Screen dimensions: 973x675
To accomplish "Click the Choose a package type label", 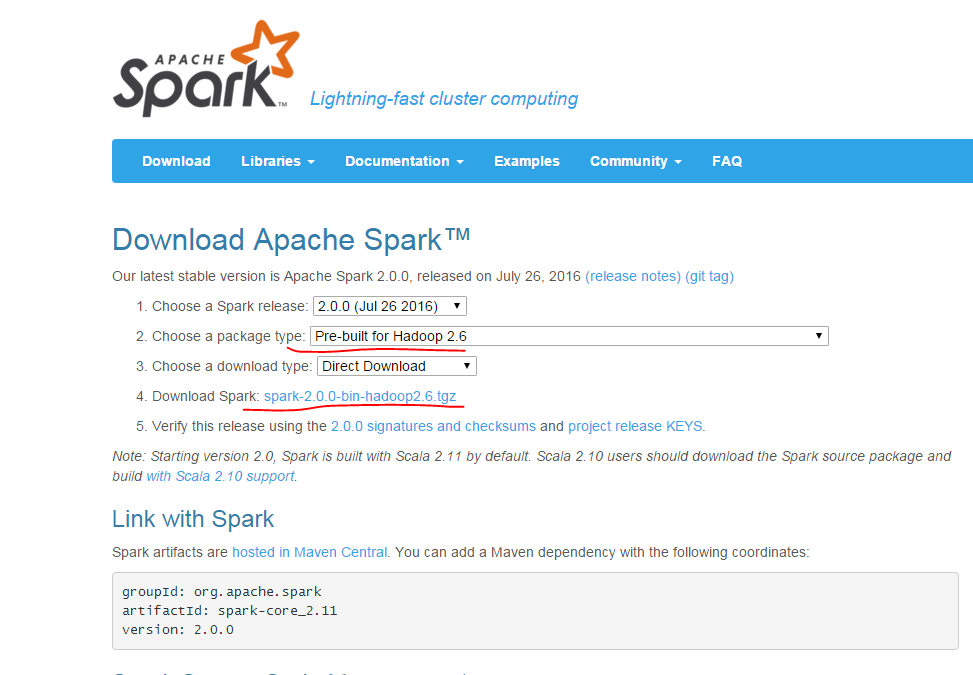I will click(x=228, y=336).
